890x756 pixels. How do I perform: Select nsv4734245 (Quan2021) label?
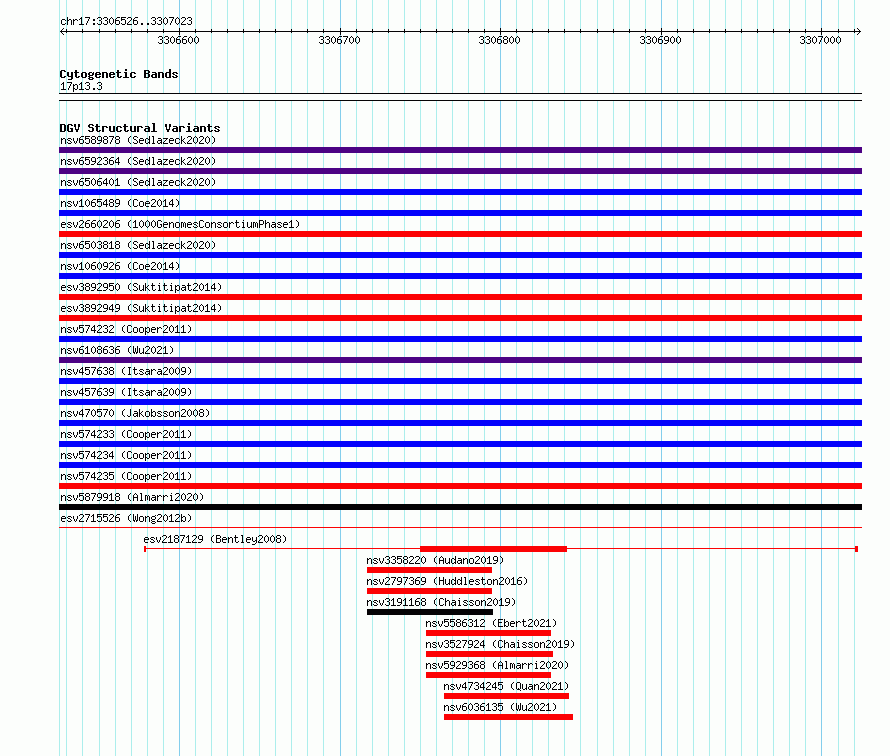(x=506, y=686)
